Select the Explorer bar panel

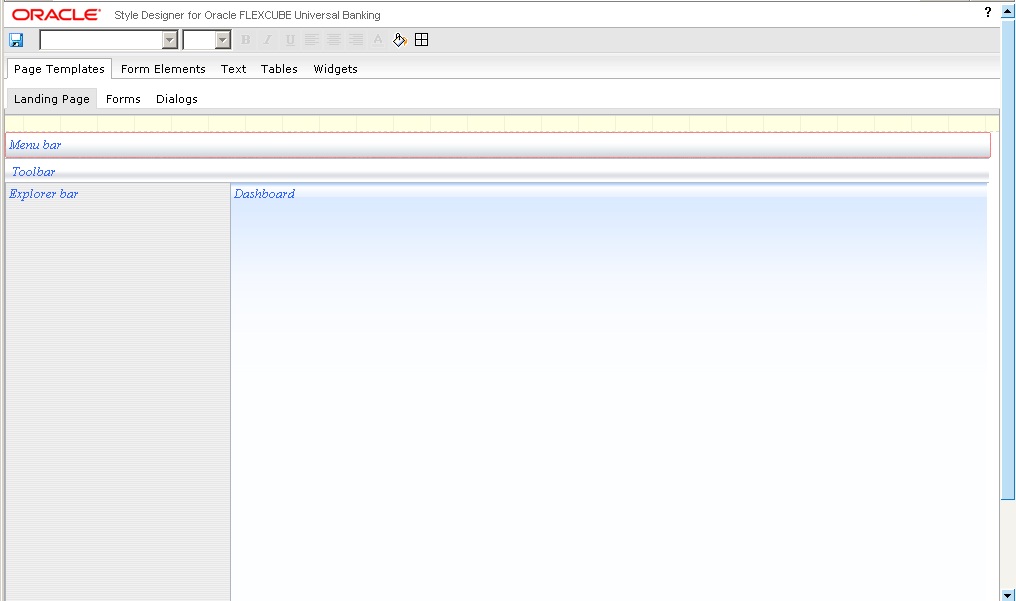pos(118,392)
